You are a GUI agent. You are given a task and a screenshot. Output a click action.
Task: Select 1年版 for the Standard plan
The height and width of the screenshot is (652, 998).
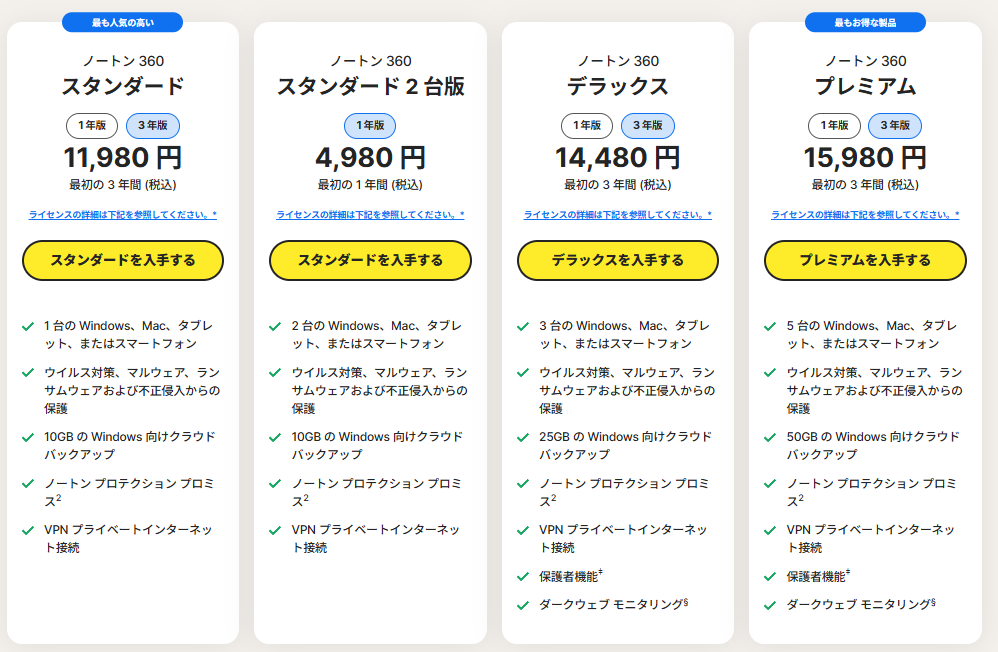point(92,125)
